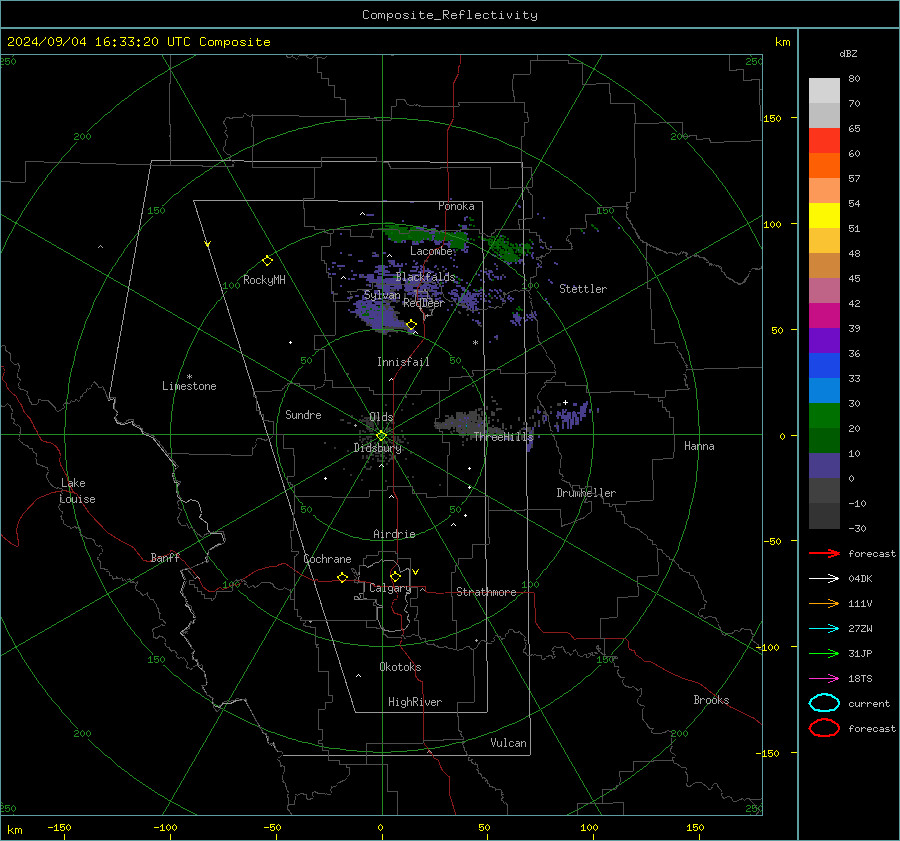Click the 42 dBZ pink color swatch
900x841 pixels.
pyautogui.click(x=824, y=290)
